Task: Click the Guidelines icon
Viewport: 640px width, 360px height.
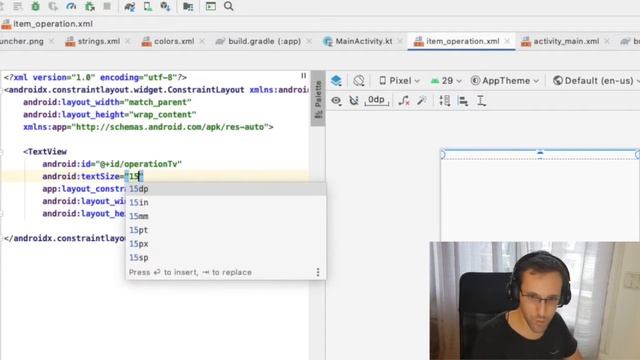Action: 481,100
